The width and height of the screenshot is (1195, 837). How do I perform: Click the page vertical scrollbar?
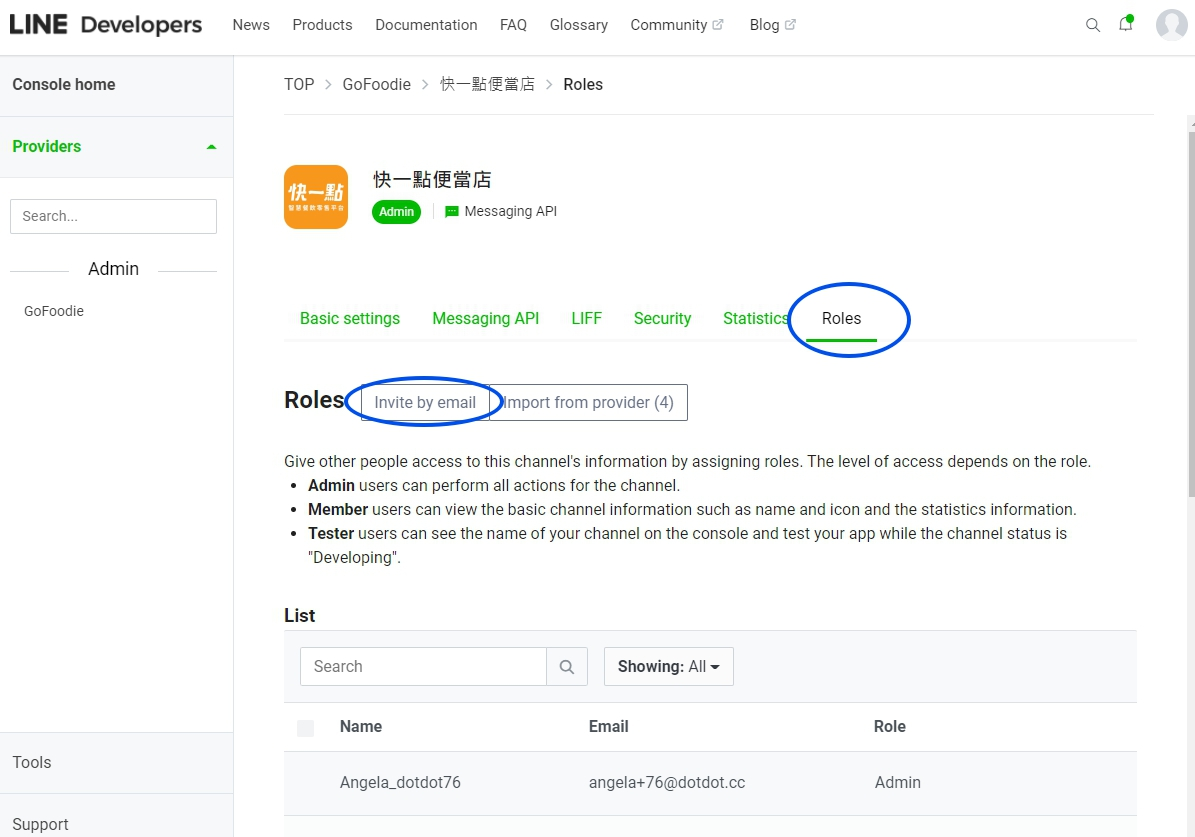1191,314
